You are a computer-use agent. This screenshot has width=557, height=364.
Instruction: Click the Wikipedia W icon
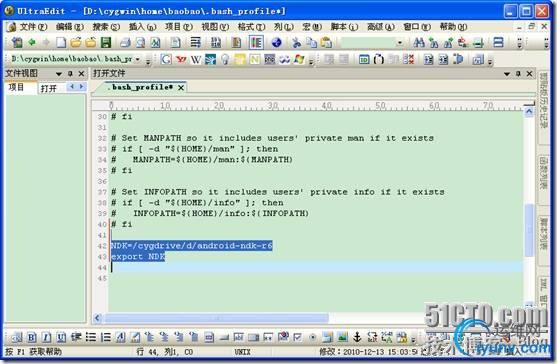pyautogui.click(x=195, y=59)
